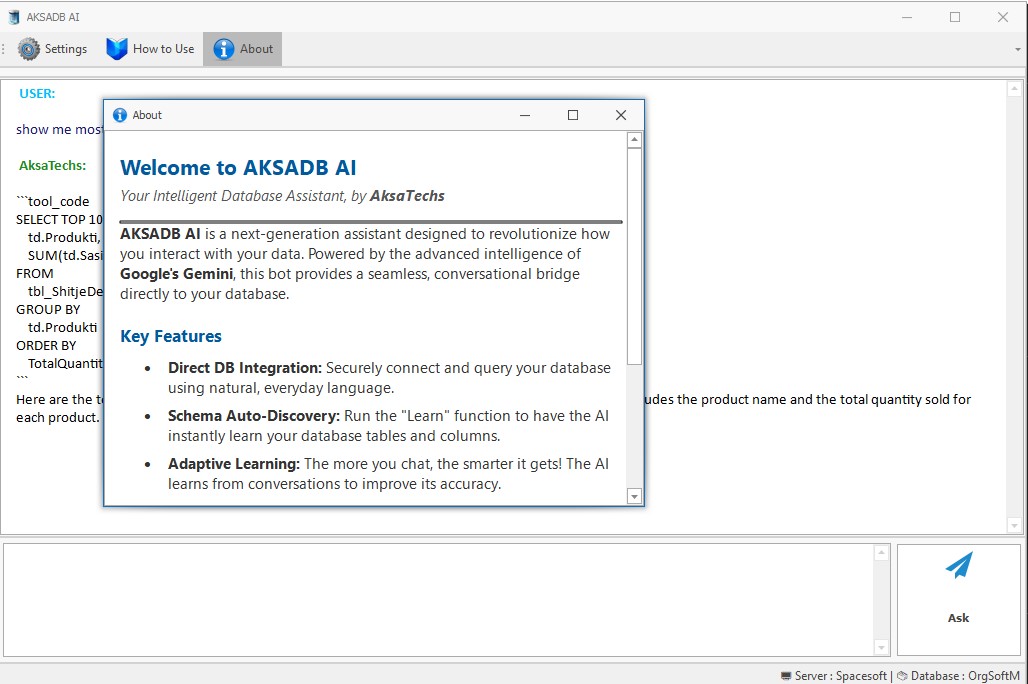Maximize the About dialog window
Viewport: 1028px width, 684px height.
572,114
